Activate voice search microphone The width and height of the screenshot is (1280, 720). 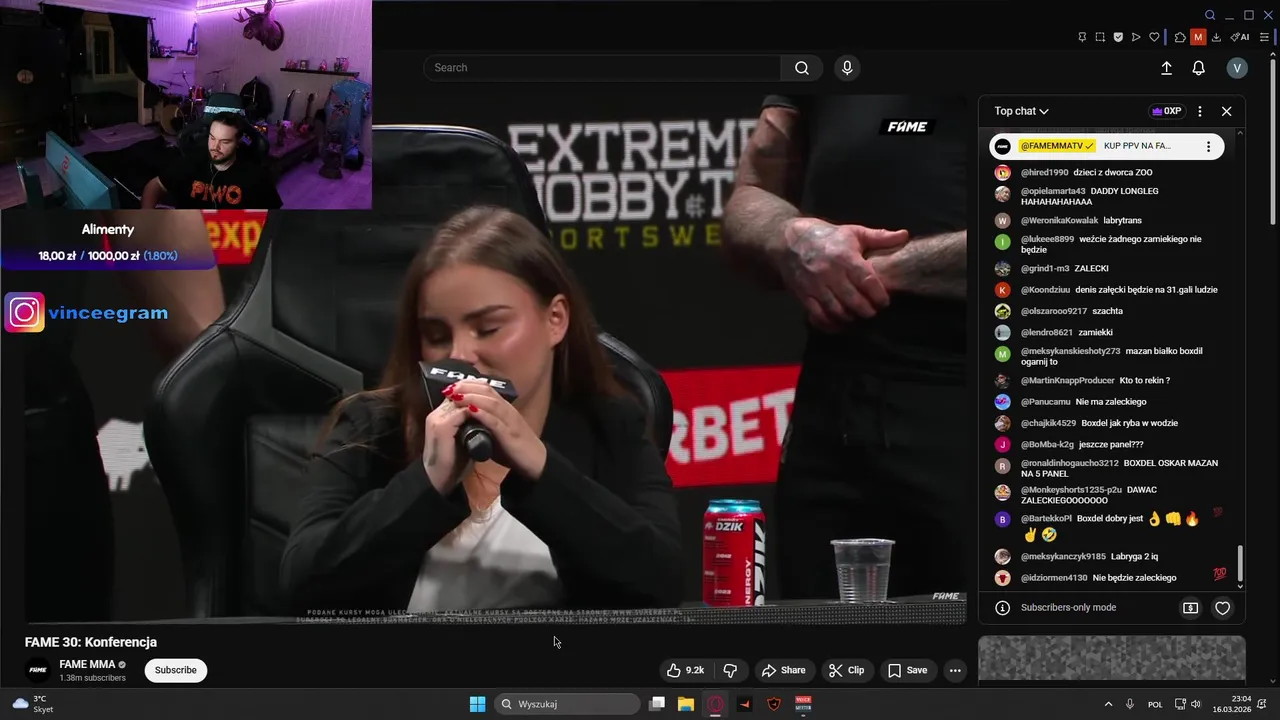tap(847, 68)
